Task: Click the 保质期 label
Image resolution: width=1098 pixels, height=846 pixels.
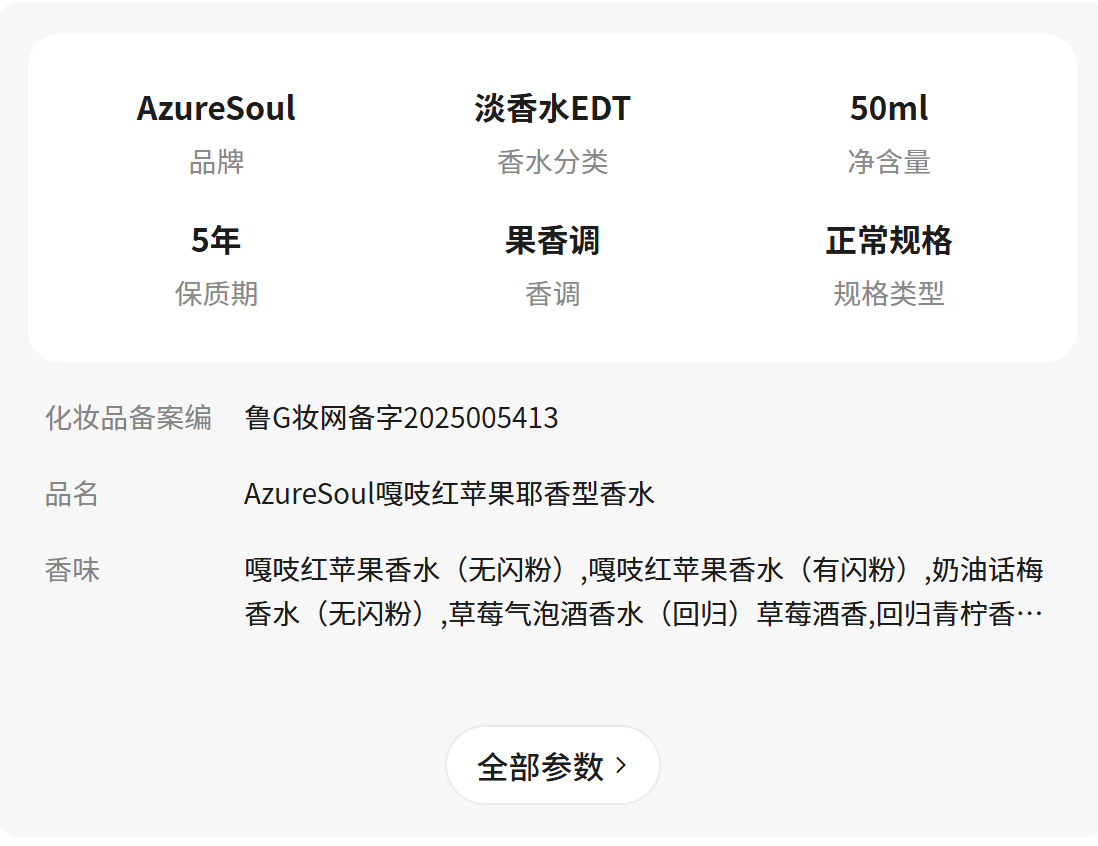Action: [x=216, y=294]
